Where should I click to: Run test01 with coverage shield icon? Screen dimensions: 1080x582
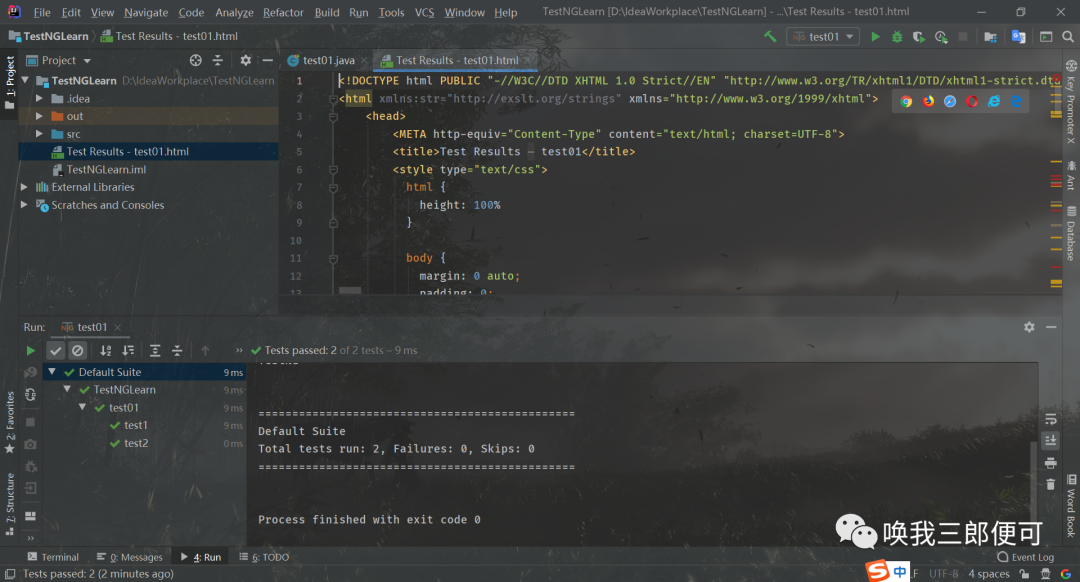[x=919, y=37]
